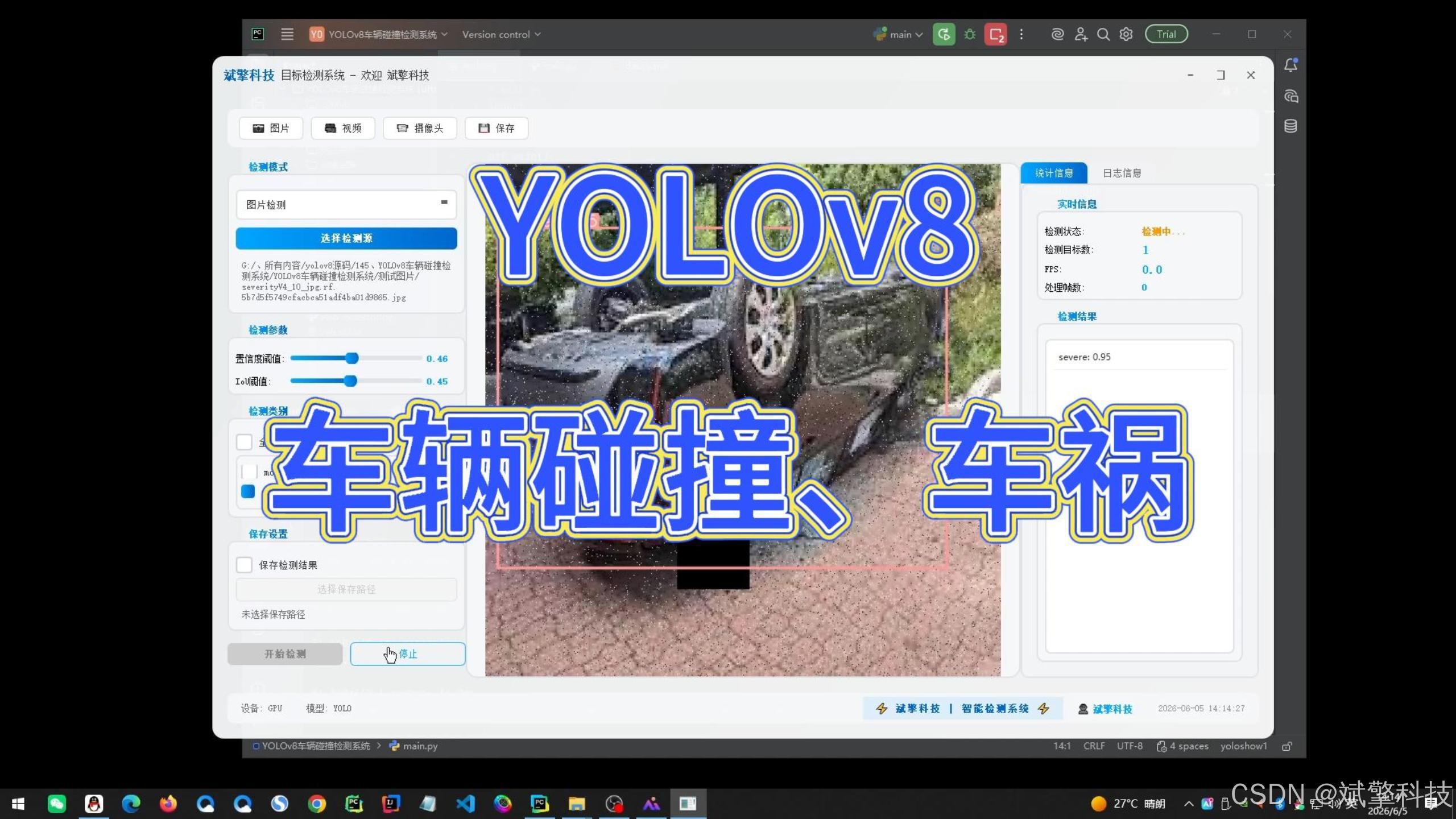Image resolution: width=1456 pixels, height=819 pixels.
Task: Open the PyCharm main hamburger menu
Action: 287,34
